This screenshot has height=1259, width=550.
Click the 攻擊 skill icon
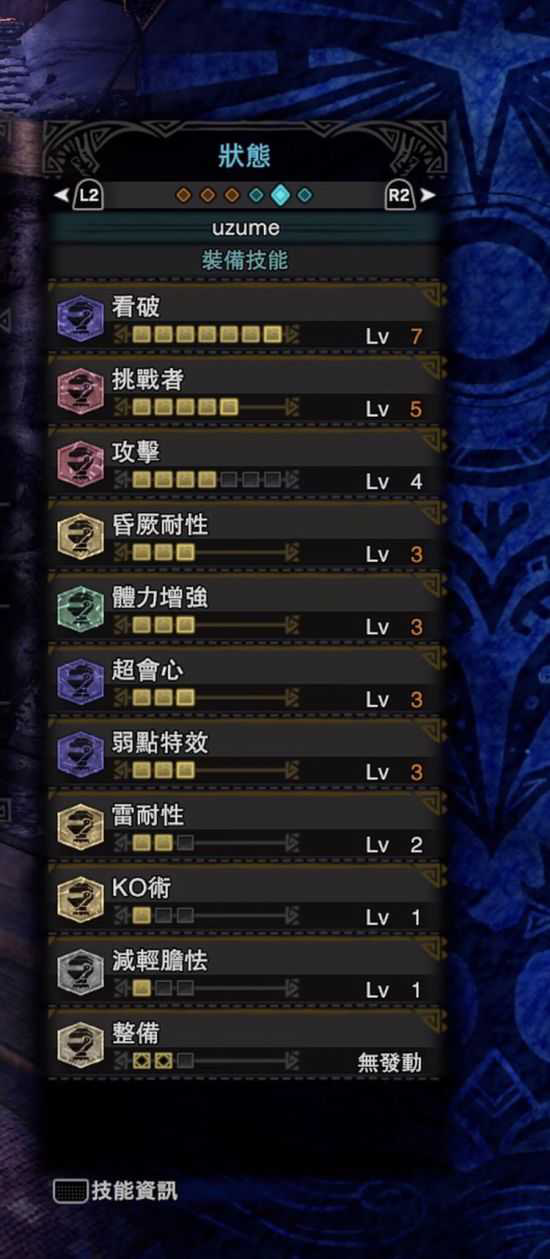point(81,466)
